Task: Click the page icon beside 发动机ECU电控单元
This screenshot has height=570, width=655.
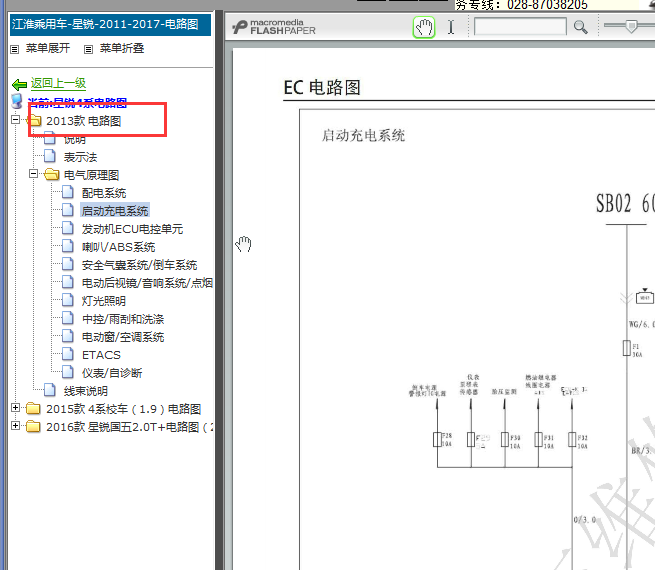Action: pos(68,228)
